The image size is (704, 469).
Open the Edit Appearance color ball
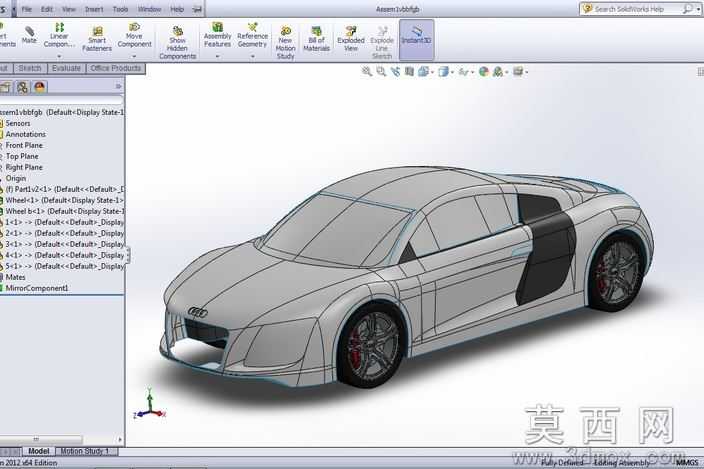pos(484,71)
